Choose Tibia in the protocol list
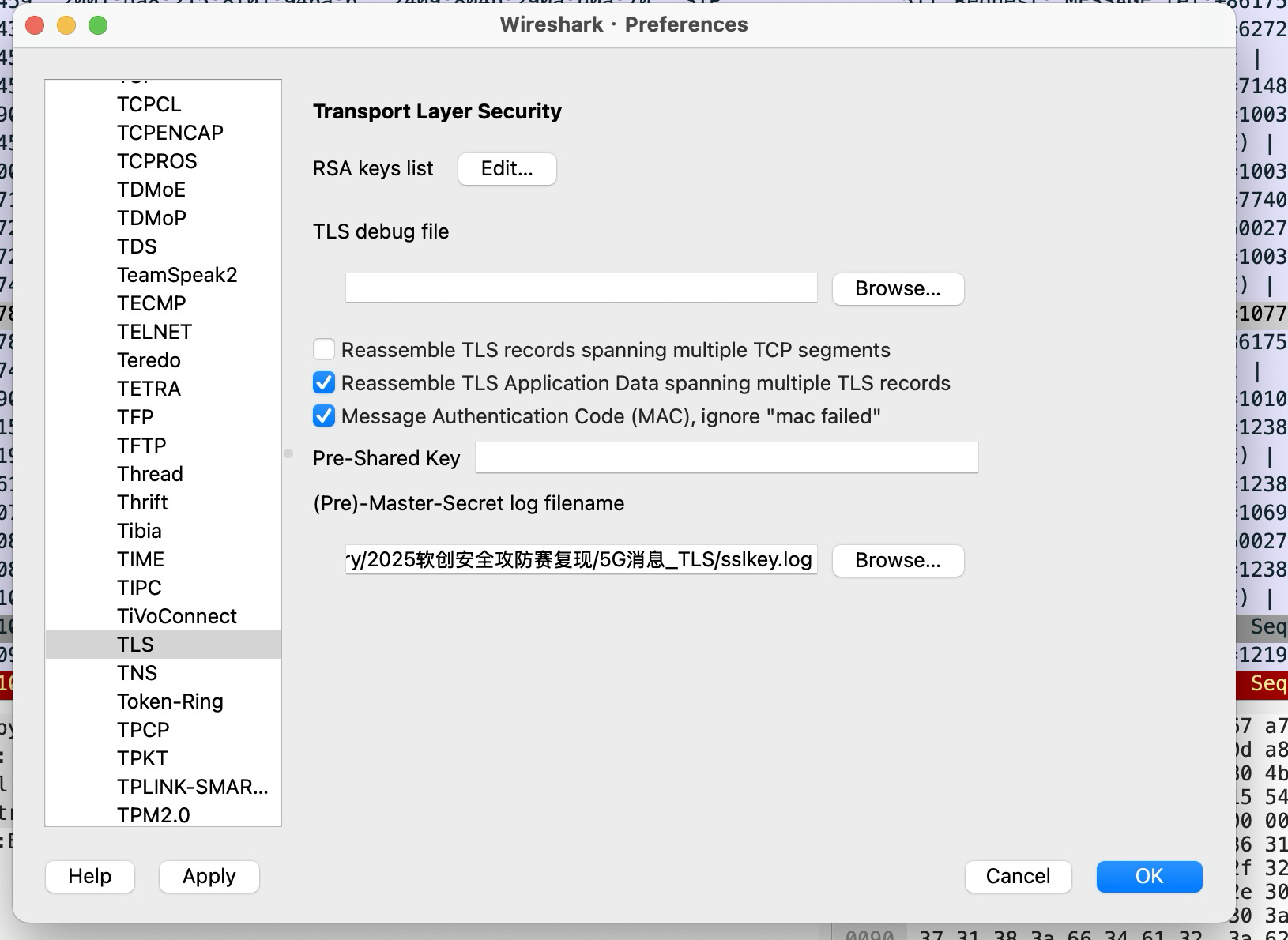The width and height of the screenshot is (1288, 940). pyautogui.click(x=163, y=531)
